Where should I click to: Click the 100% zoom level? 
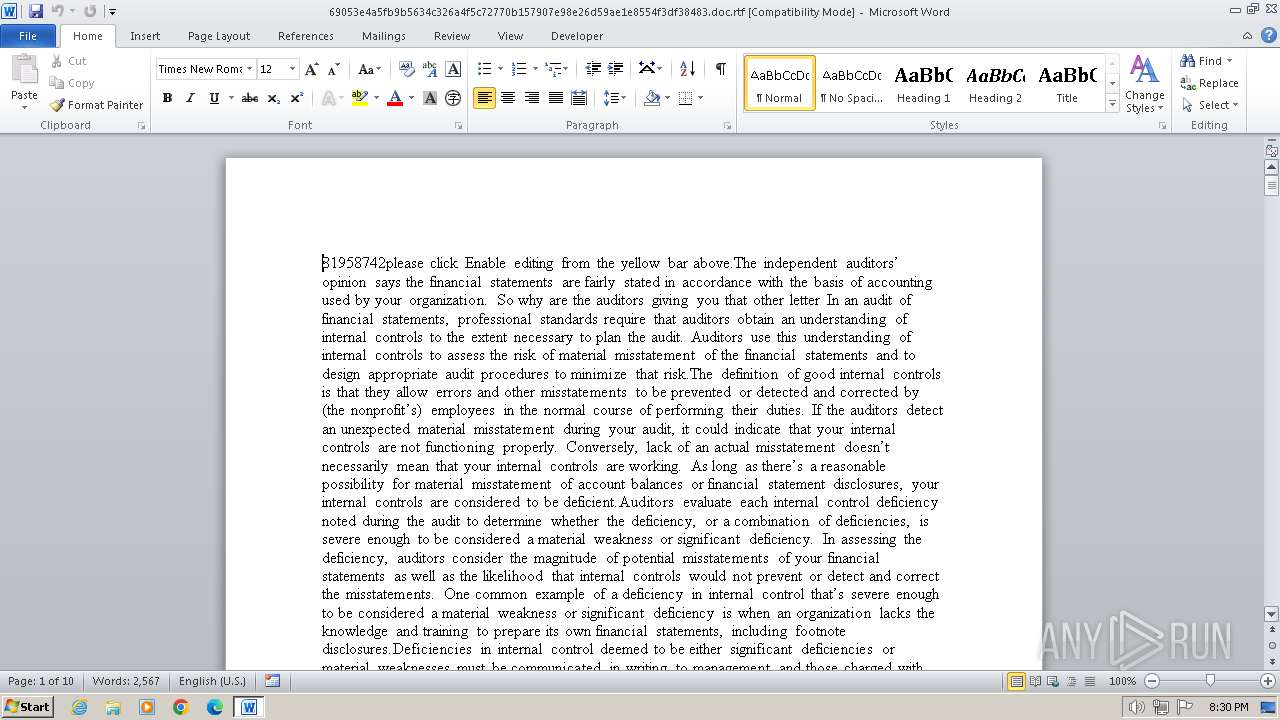(1122, 681)
